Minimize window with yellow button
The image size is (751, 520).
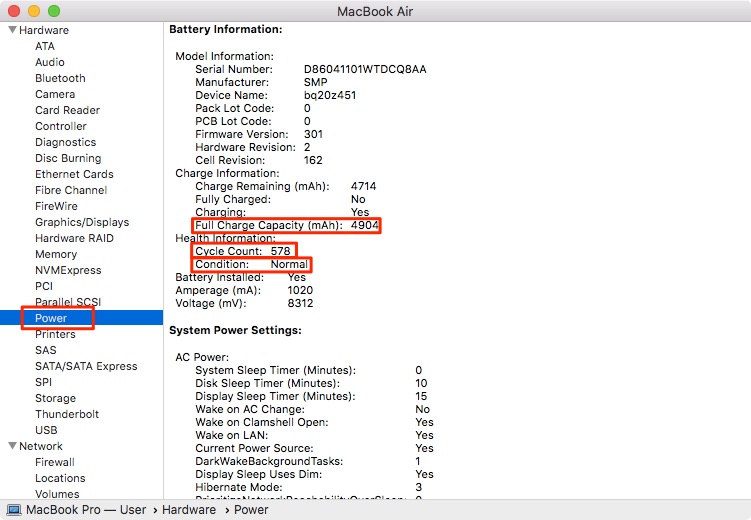34,11
